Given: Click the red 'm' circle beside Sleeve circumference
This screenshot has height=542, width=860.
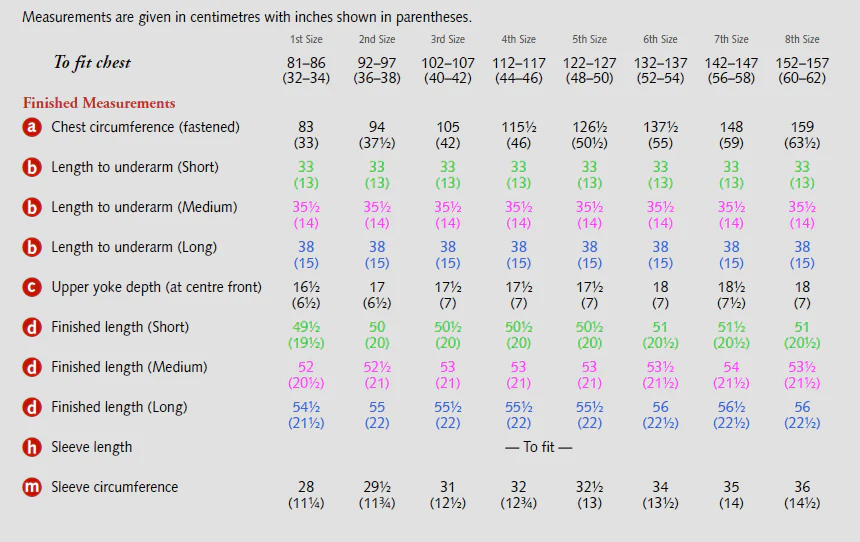Looking at the screenshot, I should pos(32,487).
